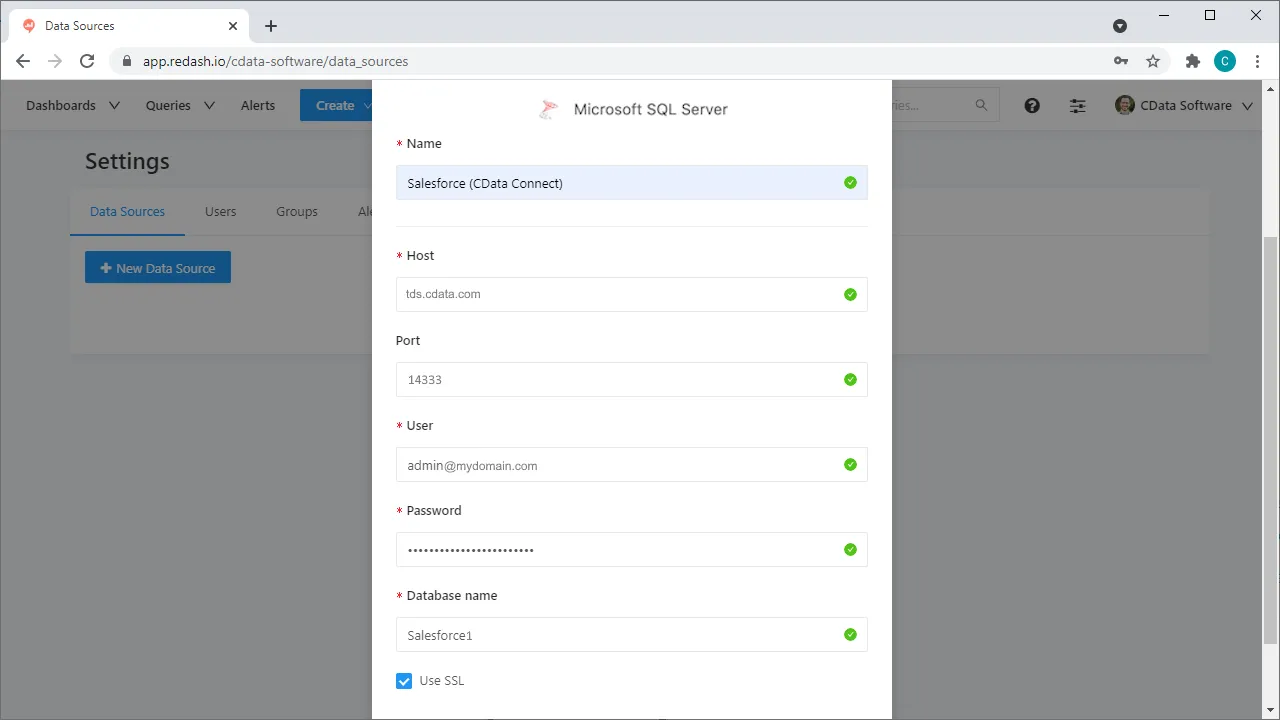This screenshot has height=720, width=1280.
Task: Click the Chrome profile avatar icon
Action: point(1224,61)
